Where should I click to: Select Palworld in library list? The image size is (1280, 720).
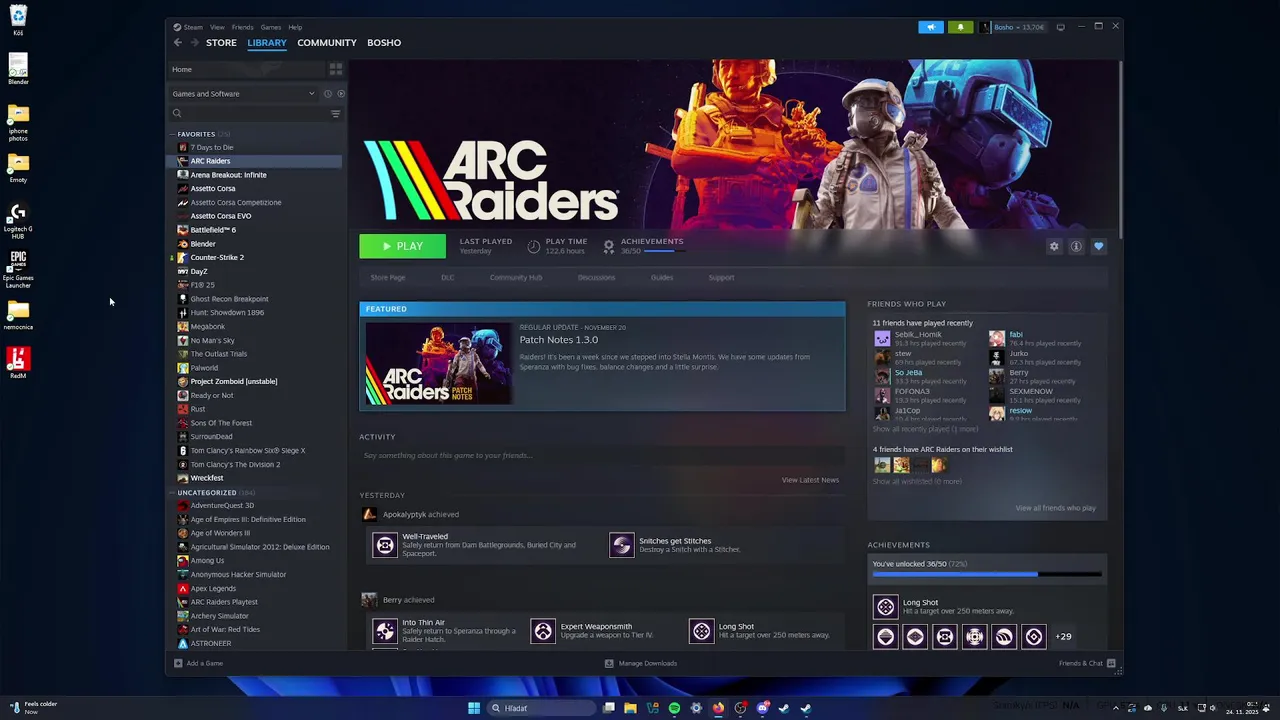[204, 368]
